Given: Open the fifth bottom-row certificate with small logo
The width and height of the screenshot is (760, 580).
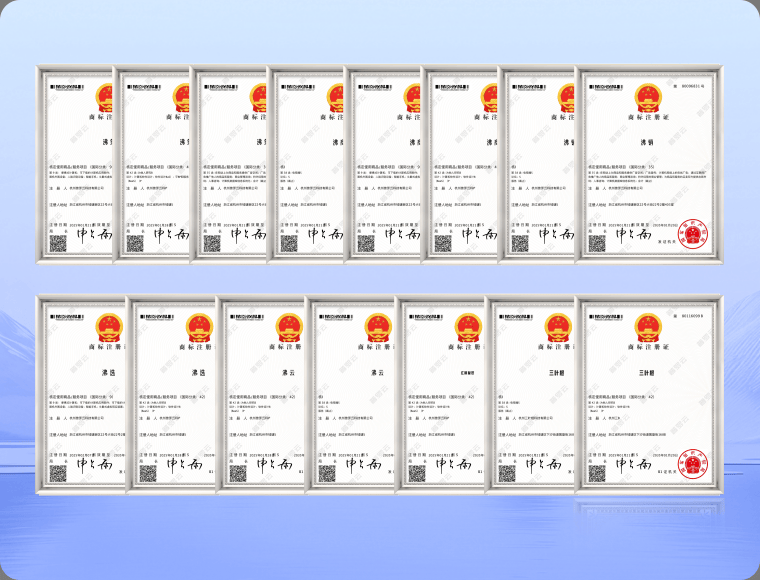Looking at the screenshot, I should click(440, 395).
